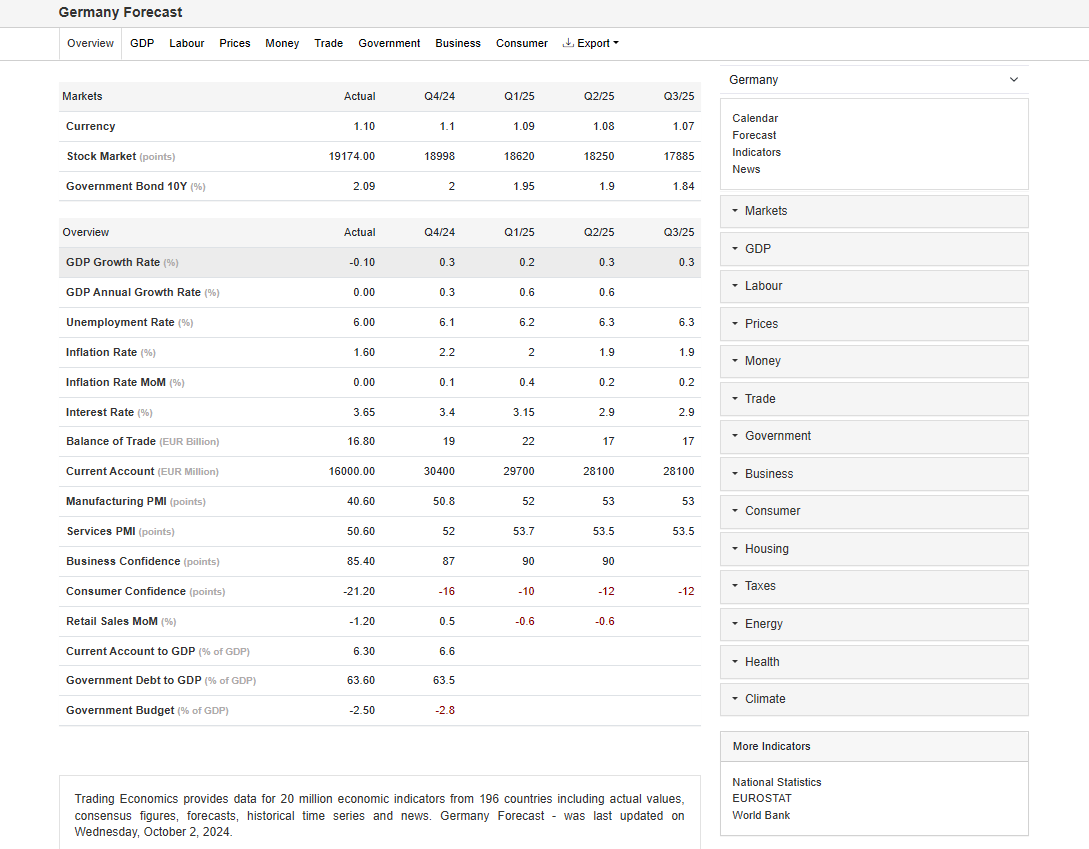Switch to the Government tab
Image resolution: width=1089 pixels, height=849 pixels.
click(389, 43)
